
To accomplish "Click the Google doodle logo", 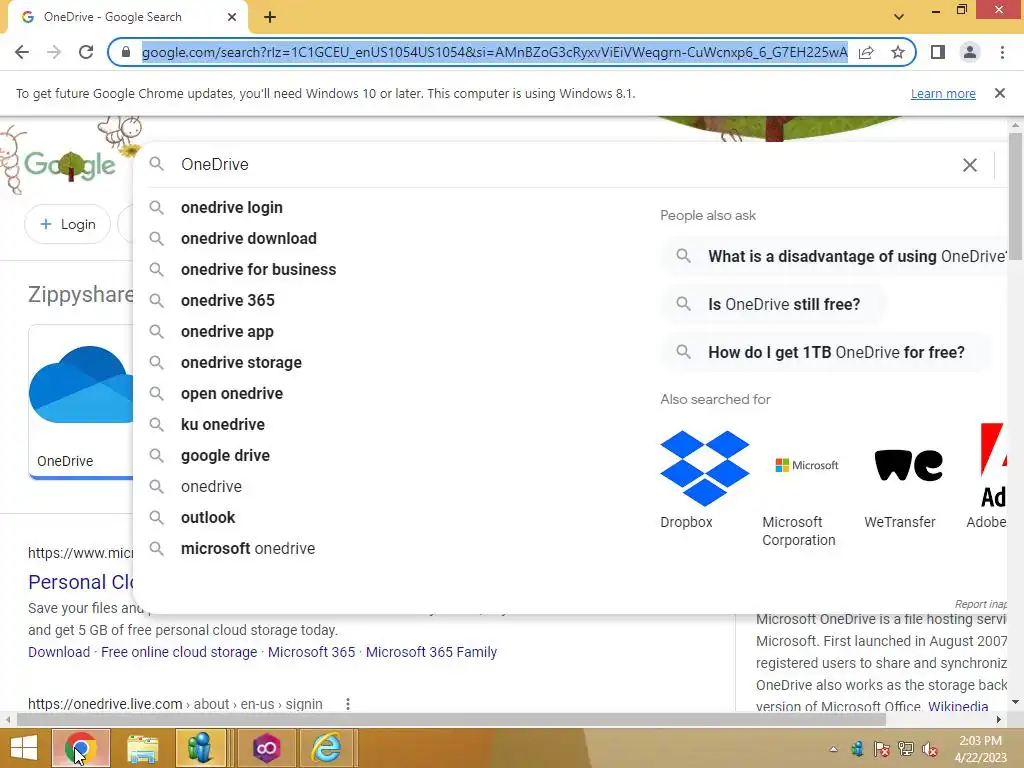I will pos(70,165).
